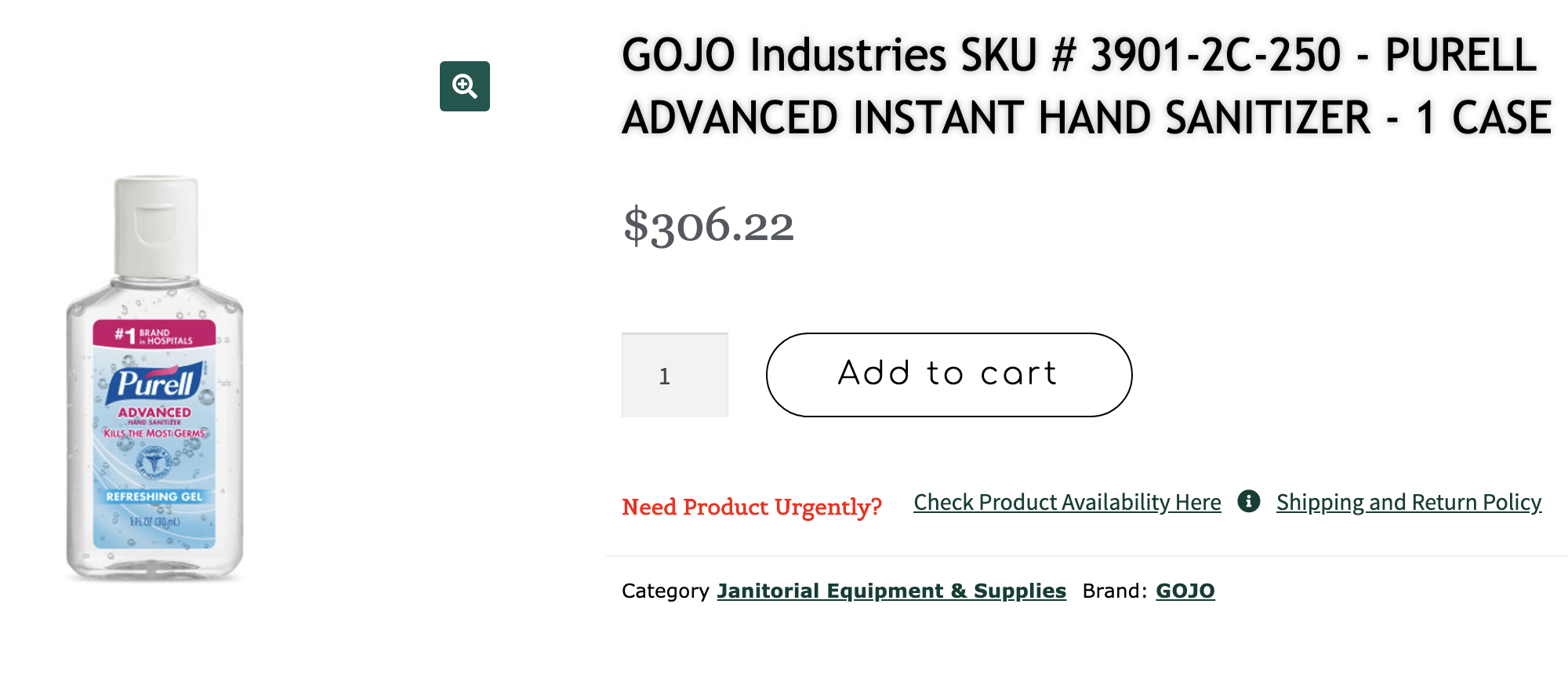Click the Brand: label text
1568x684 pixels.
coord(1114,591)
